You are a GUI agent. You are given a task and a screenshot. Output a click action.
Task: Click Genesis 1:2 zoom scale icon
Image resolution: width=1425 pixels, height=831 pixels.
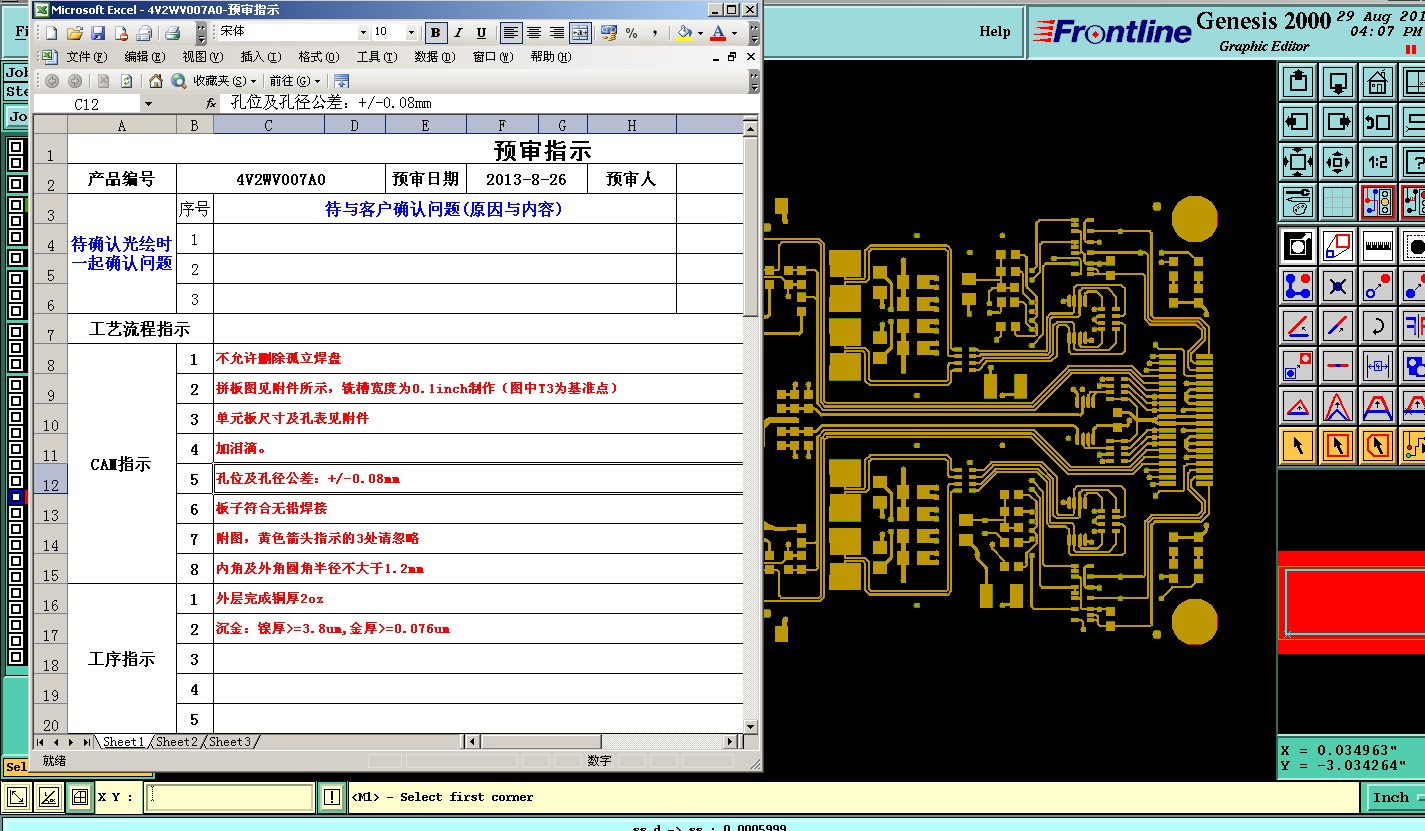pyautogui.click(x=1378, y=161)
